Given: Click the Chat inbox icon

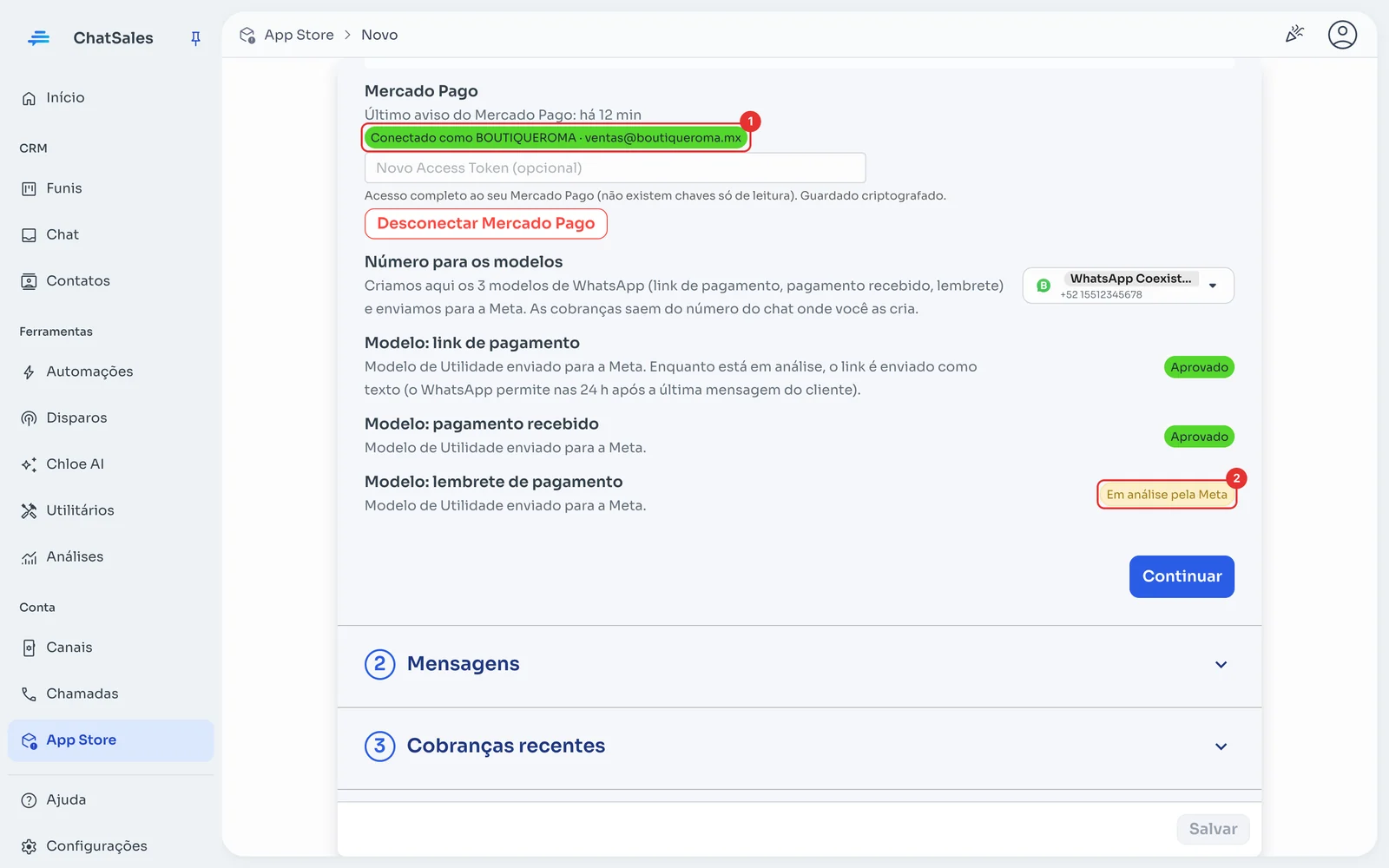Looking at the screenshot, I should [x=29, y=235].
